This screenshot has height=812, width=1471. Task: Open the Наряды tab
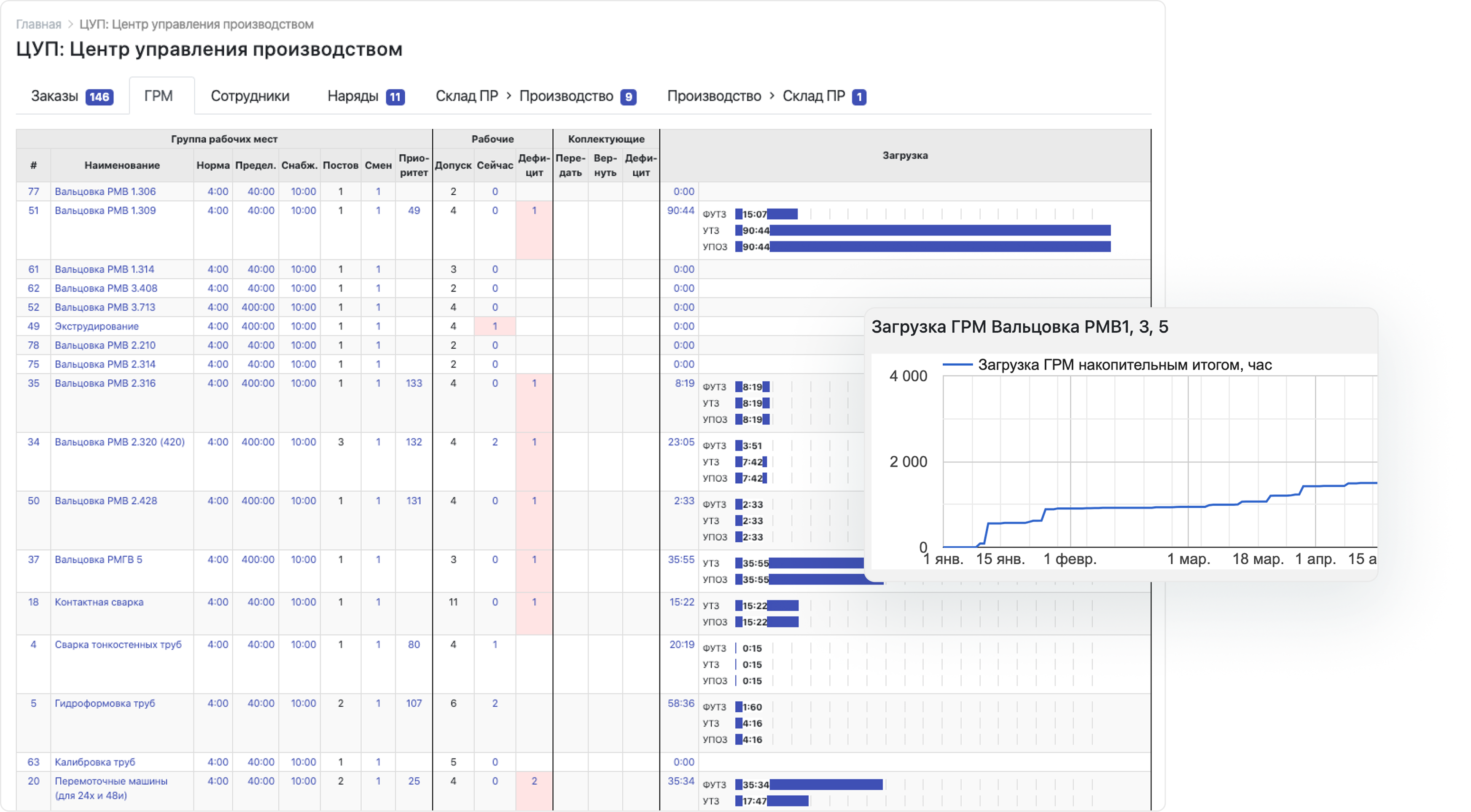pyautogui.click(x=366, y=96)
